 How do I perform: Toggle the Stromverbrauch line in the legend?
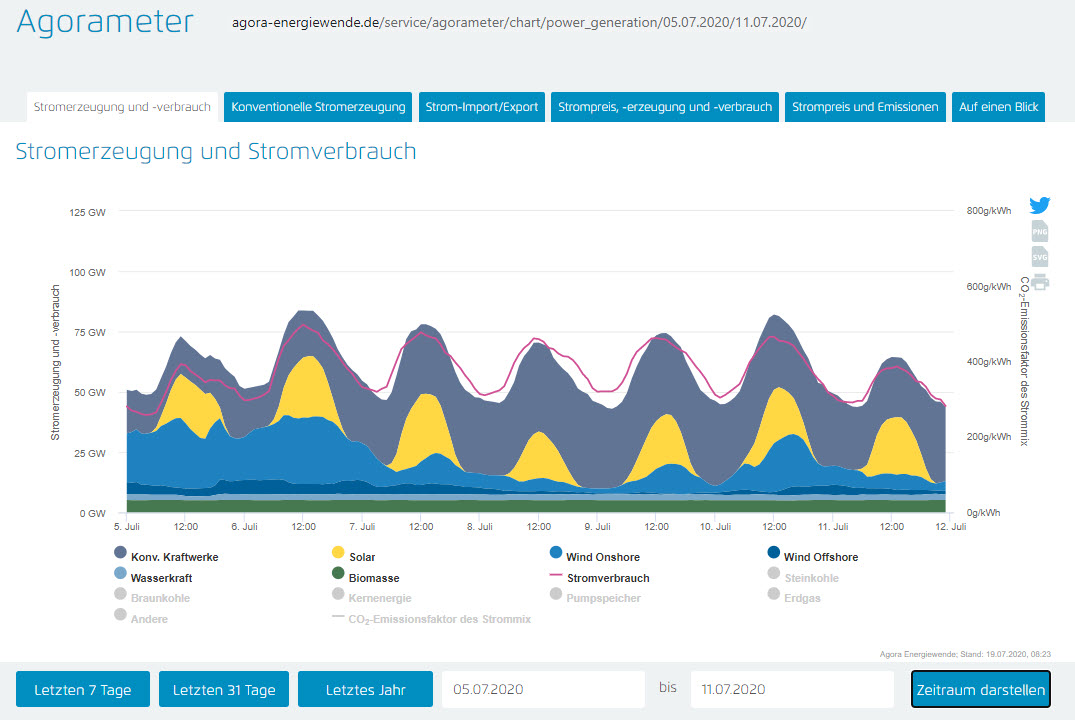pos(607,578)
